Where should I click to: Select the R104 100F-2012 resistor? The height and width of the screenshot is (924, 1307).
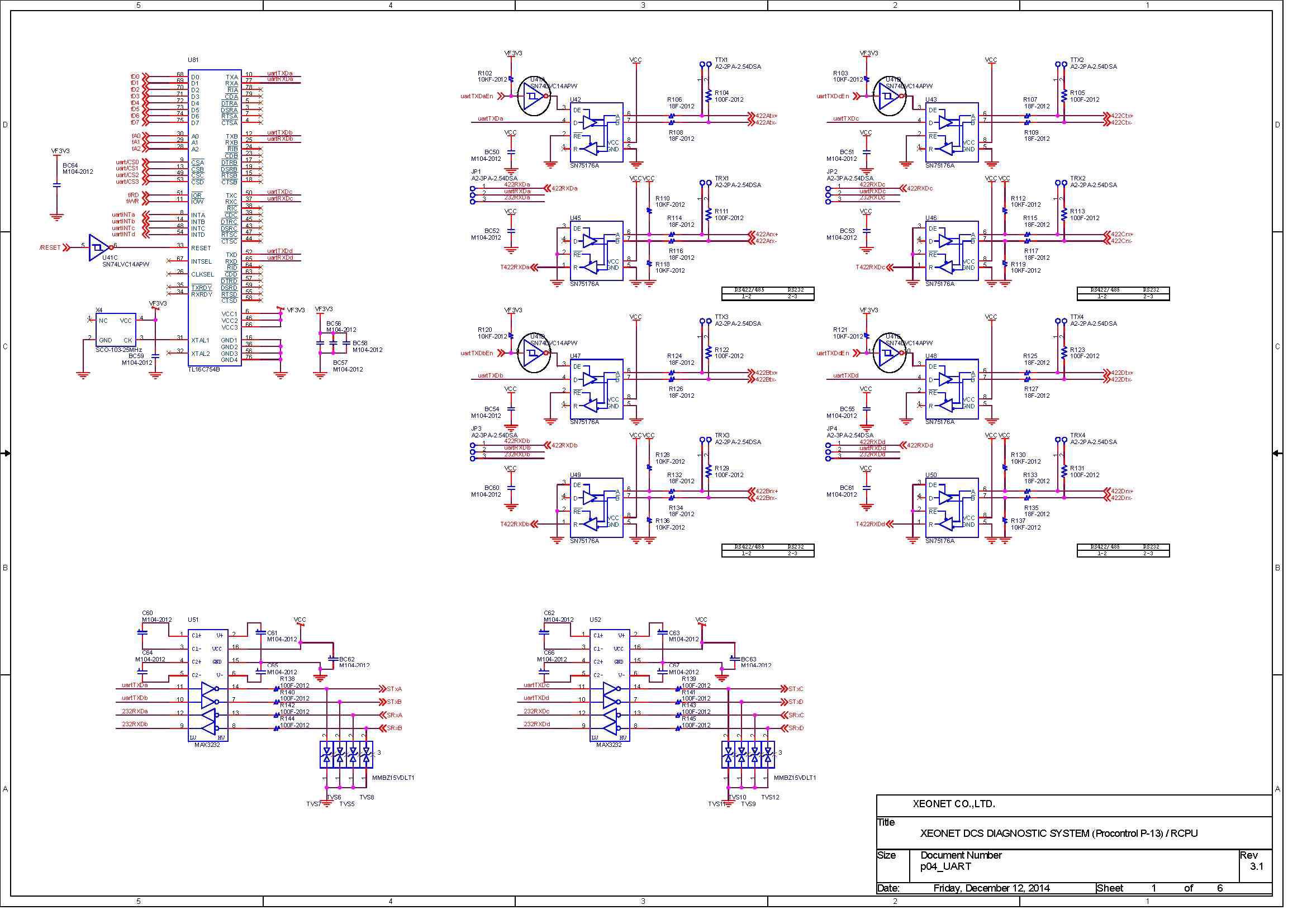[x=708, y=96]
